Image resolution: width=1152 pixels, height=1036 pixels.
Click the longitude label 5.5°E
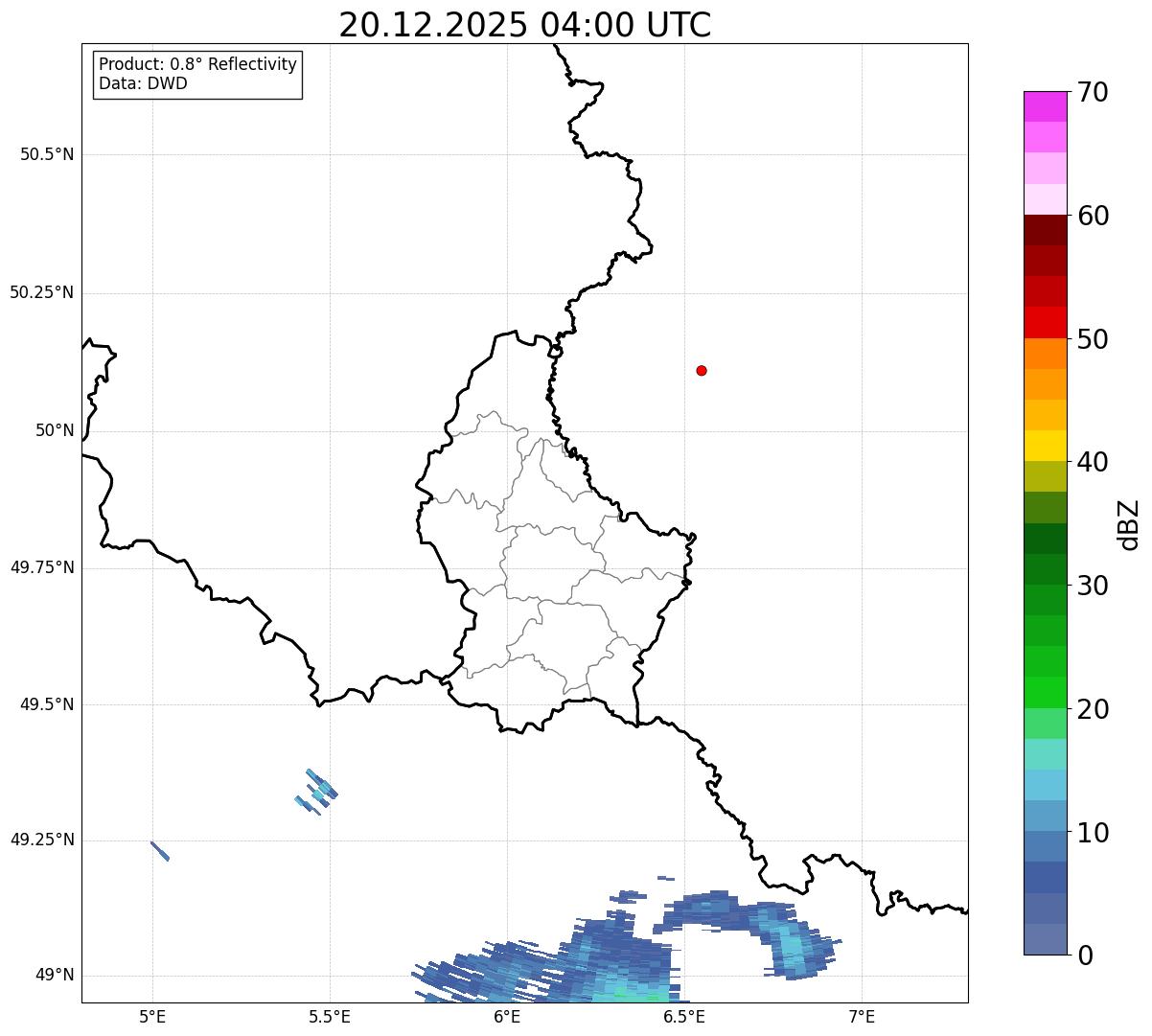tap(330, 1016)
